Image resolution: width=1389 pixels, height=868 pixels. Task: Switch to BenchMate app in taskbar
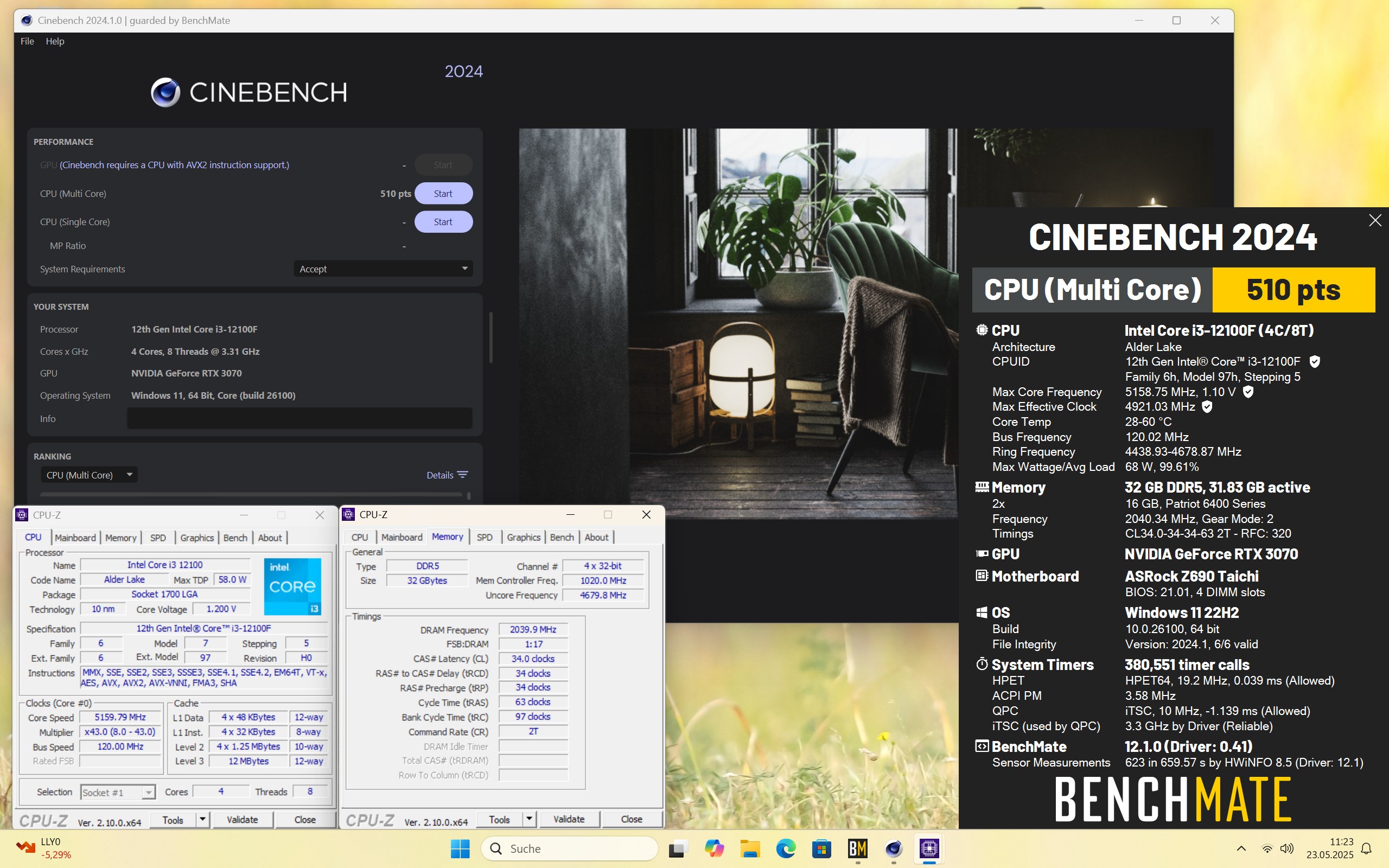[x=857, y=848]
